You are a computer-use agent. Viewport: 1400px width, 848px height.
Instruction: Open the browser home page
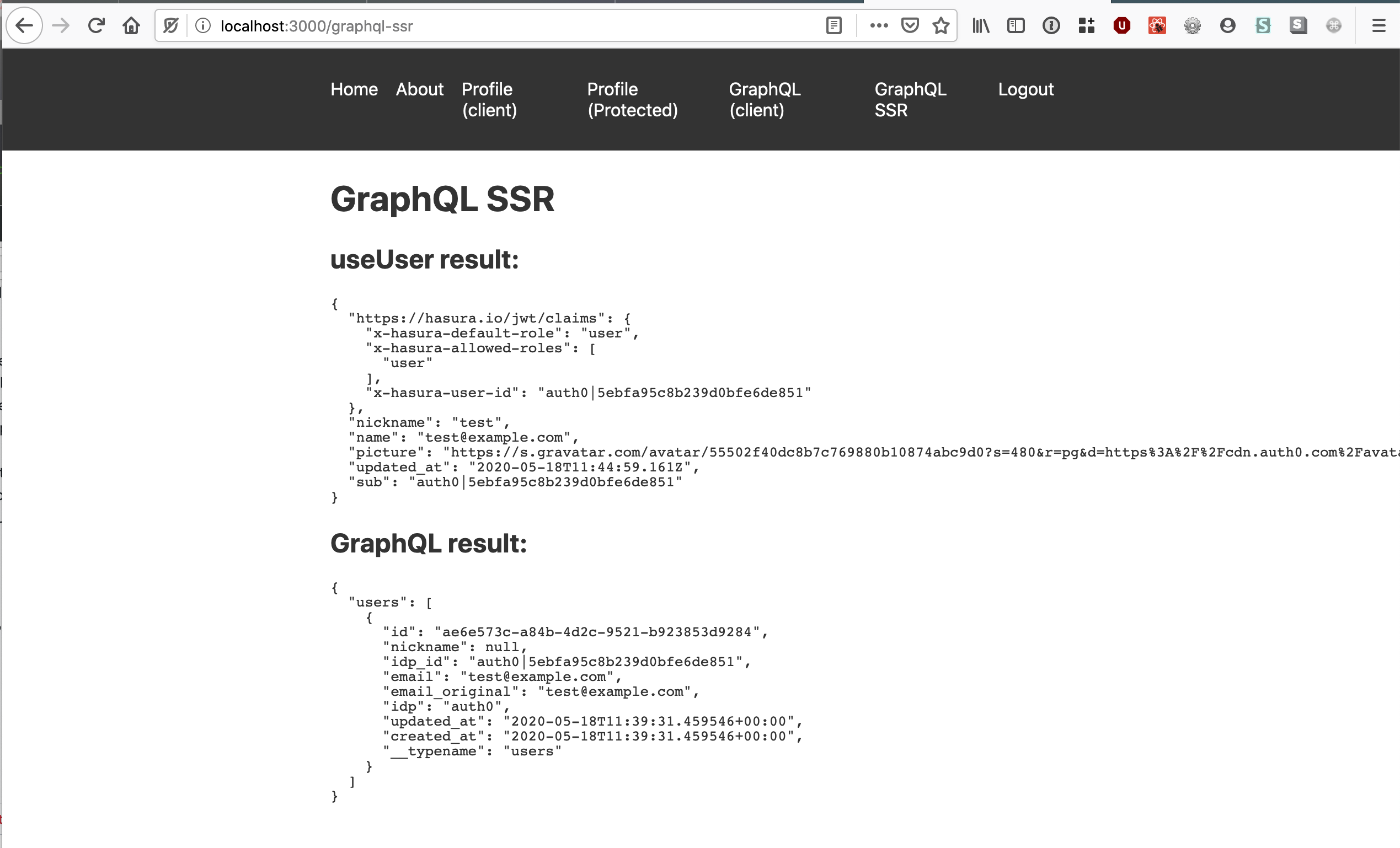pyautogui.click(x=131, y=25)
